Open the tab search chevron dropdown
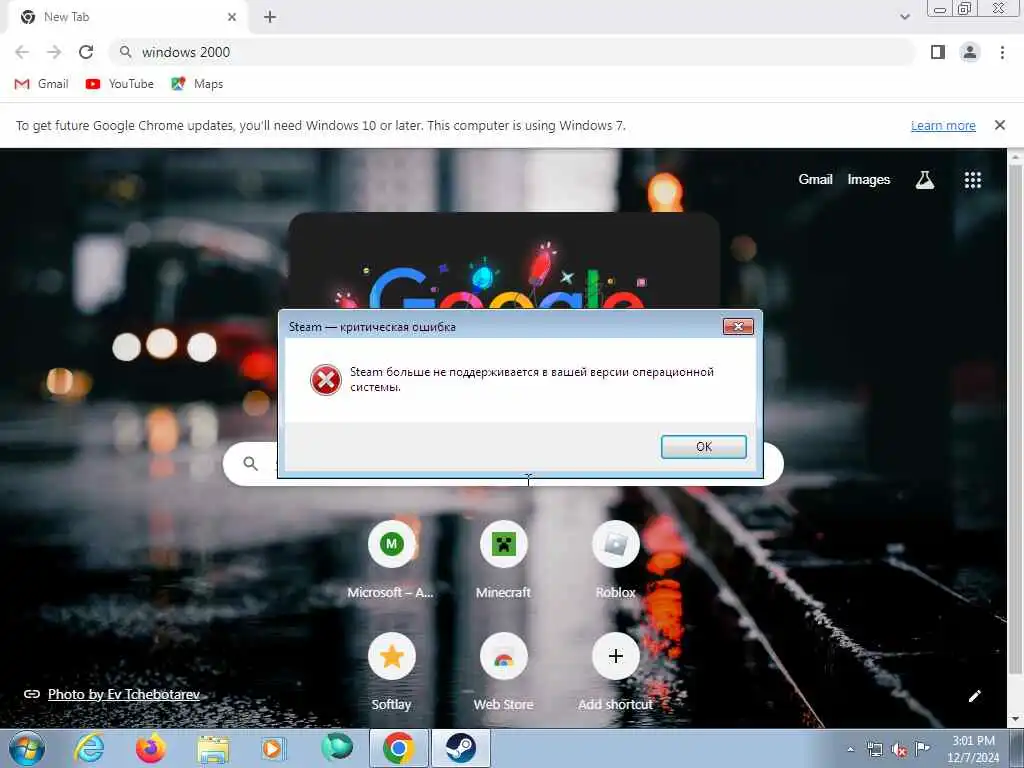Screen dimensions: 1024x768 pos(904,17)
